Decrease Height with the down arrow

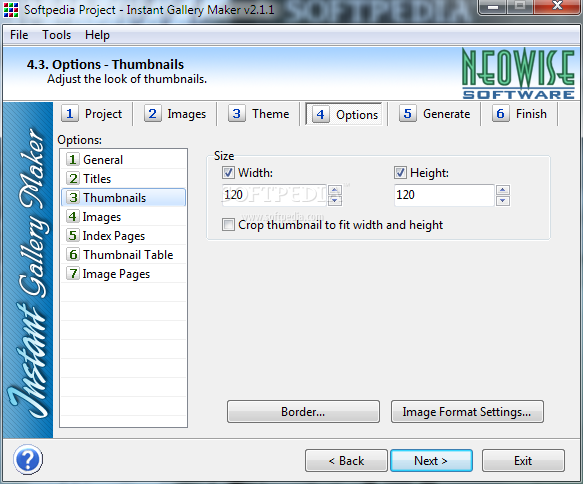pos(503,200)
